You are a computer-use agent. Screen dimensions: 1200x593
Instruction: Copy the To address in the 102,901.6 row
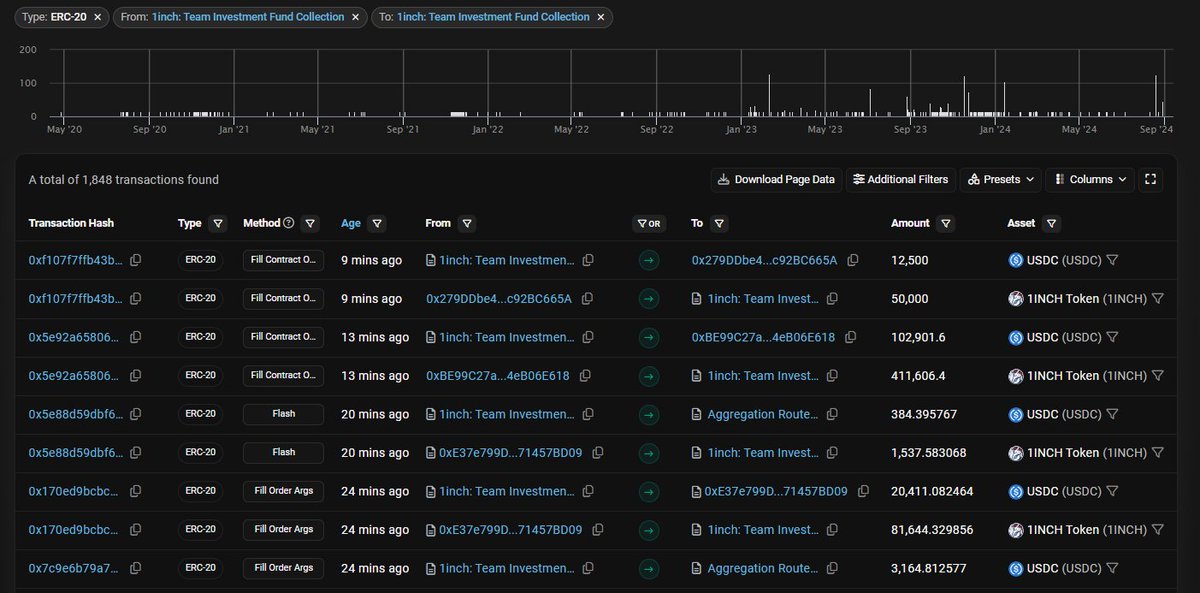(850, 337)
